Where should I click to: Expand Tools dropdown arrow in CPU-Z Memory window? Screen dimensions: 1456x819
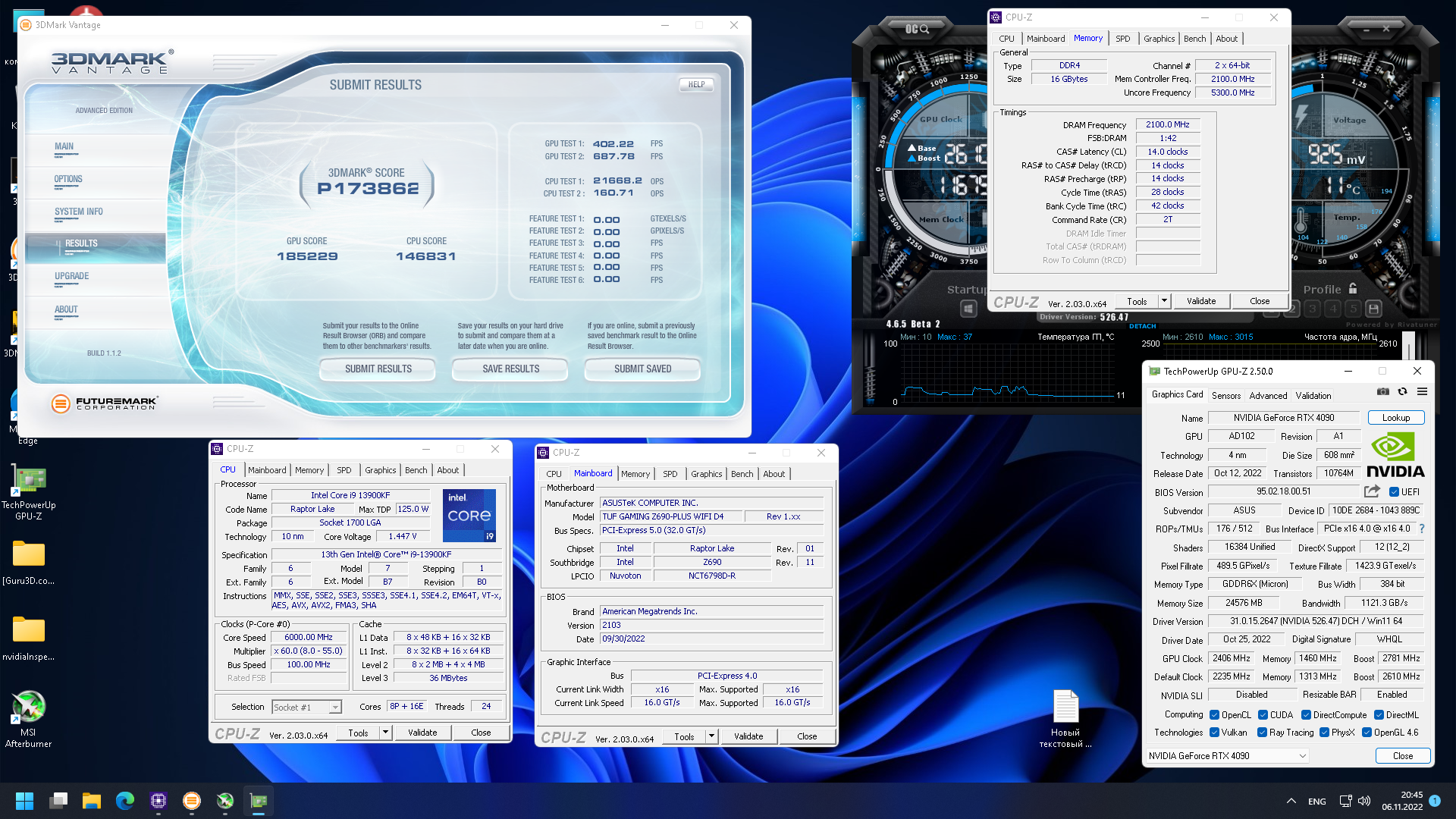pyautogui.click(x=1164, y=301)
